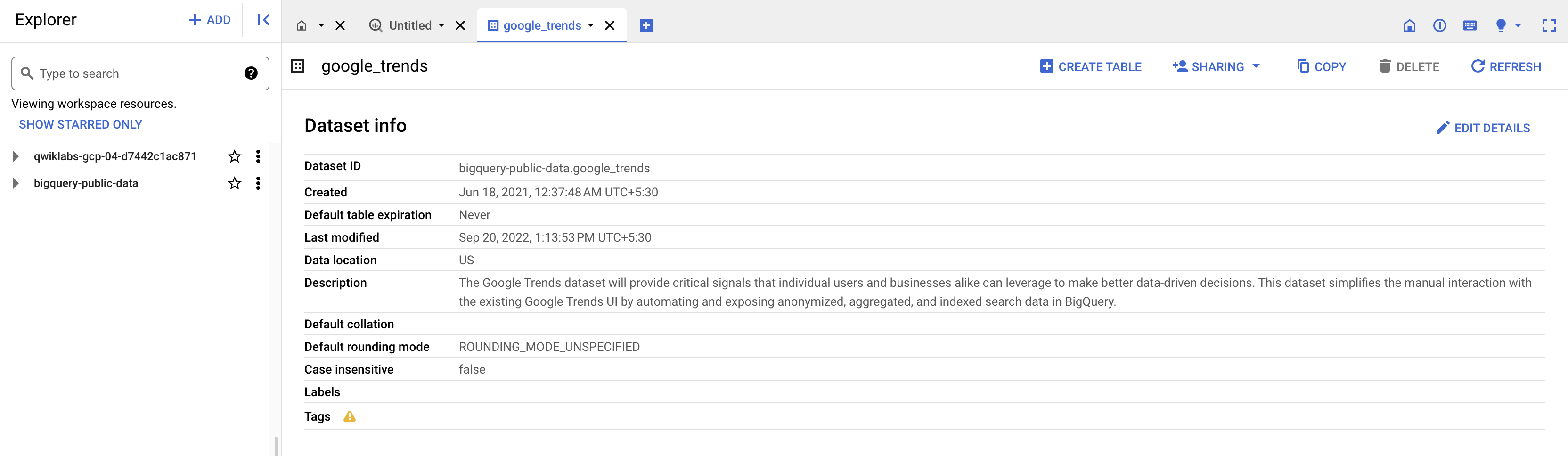This screenshot has height=456, width=1568.
Task: Click REFRESH button
Action: 1506,66
